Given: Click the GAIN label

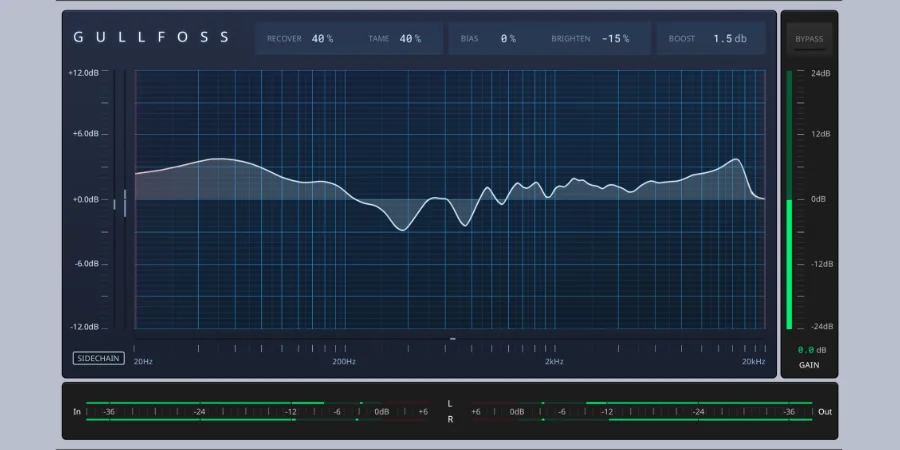Looking at the screenshot, I should coord(809,364).
